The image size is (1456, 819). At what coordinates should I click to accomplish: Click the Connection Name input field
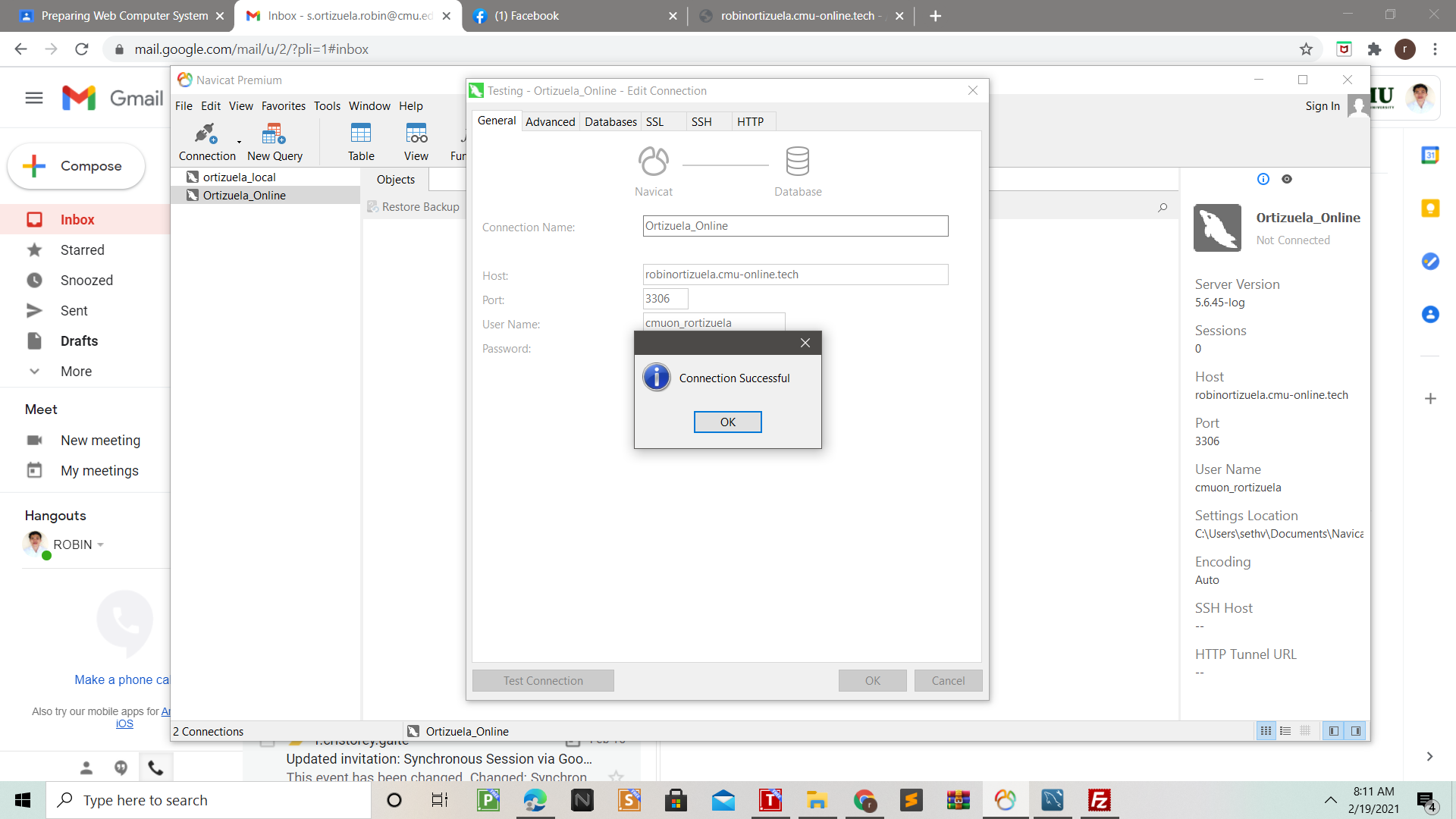coord(795,226)
